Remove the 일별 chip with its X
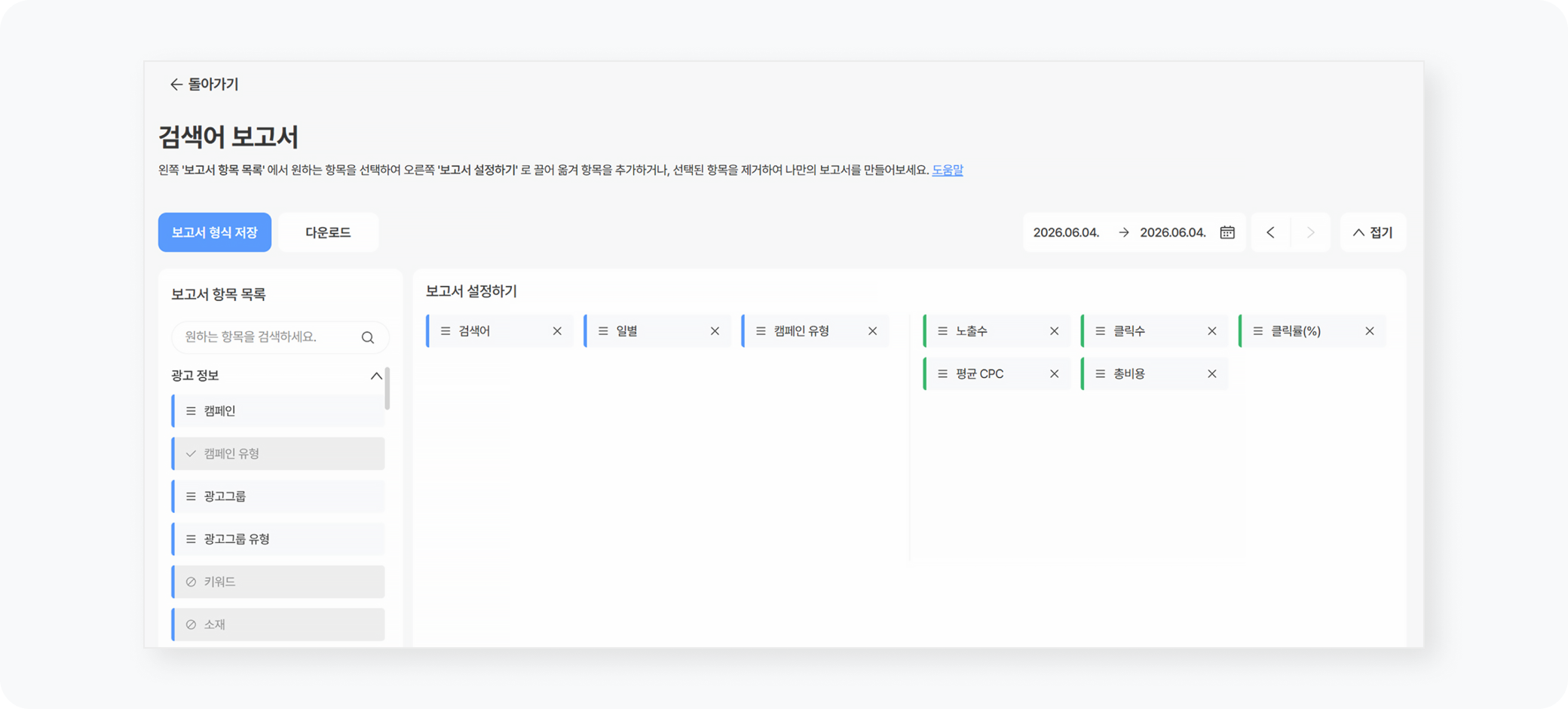1568x709 pixels. click(x=715, y=331)
